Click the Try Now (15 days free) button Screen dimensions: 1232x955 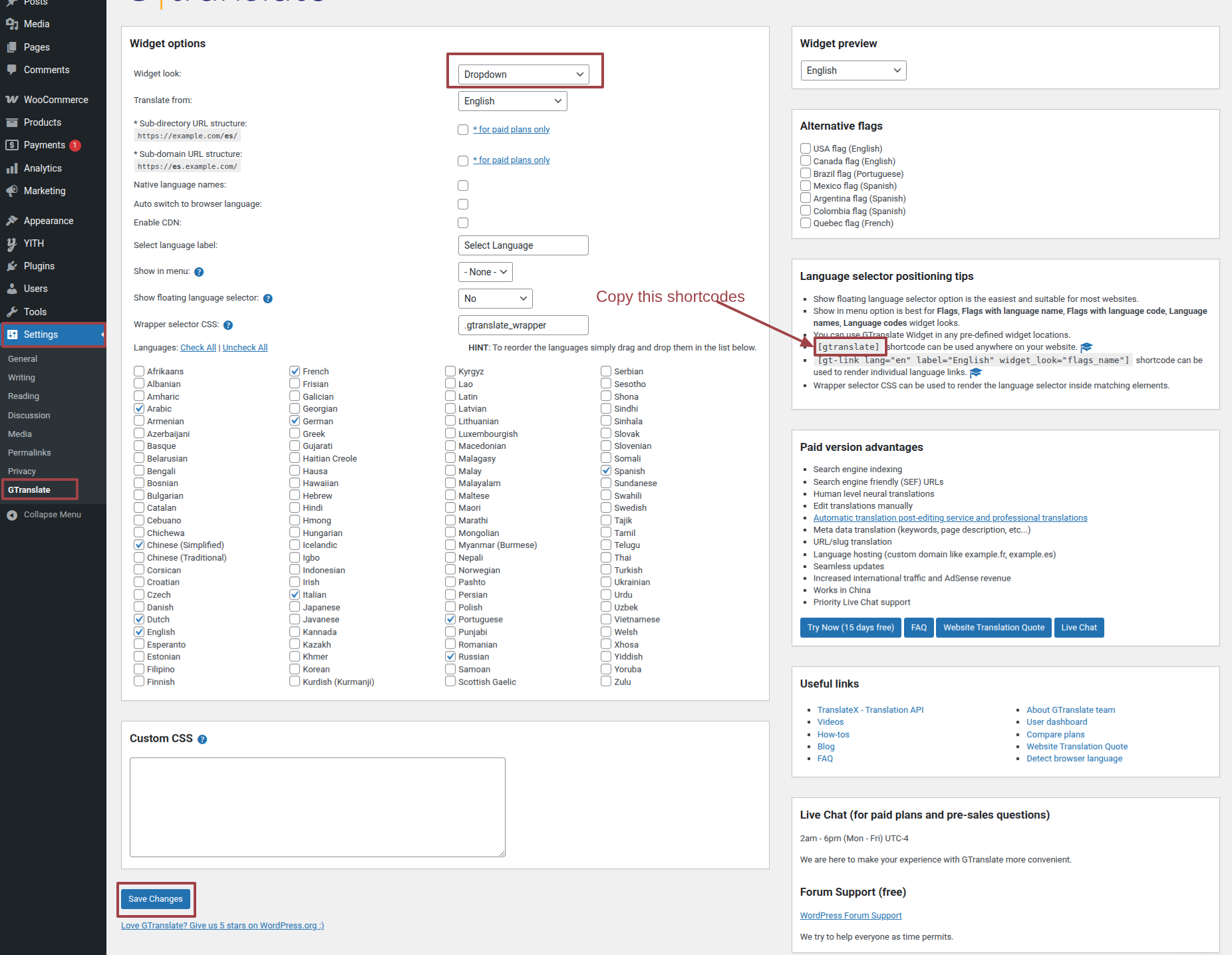[x=850, y=628]
